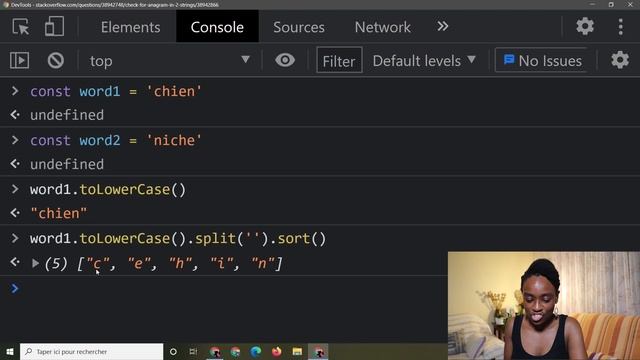Select the active DevTools taskbar icon
This screenshot has width=640, height=360.
pyautogui.click(x=318, y=351)
